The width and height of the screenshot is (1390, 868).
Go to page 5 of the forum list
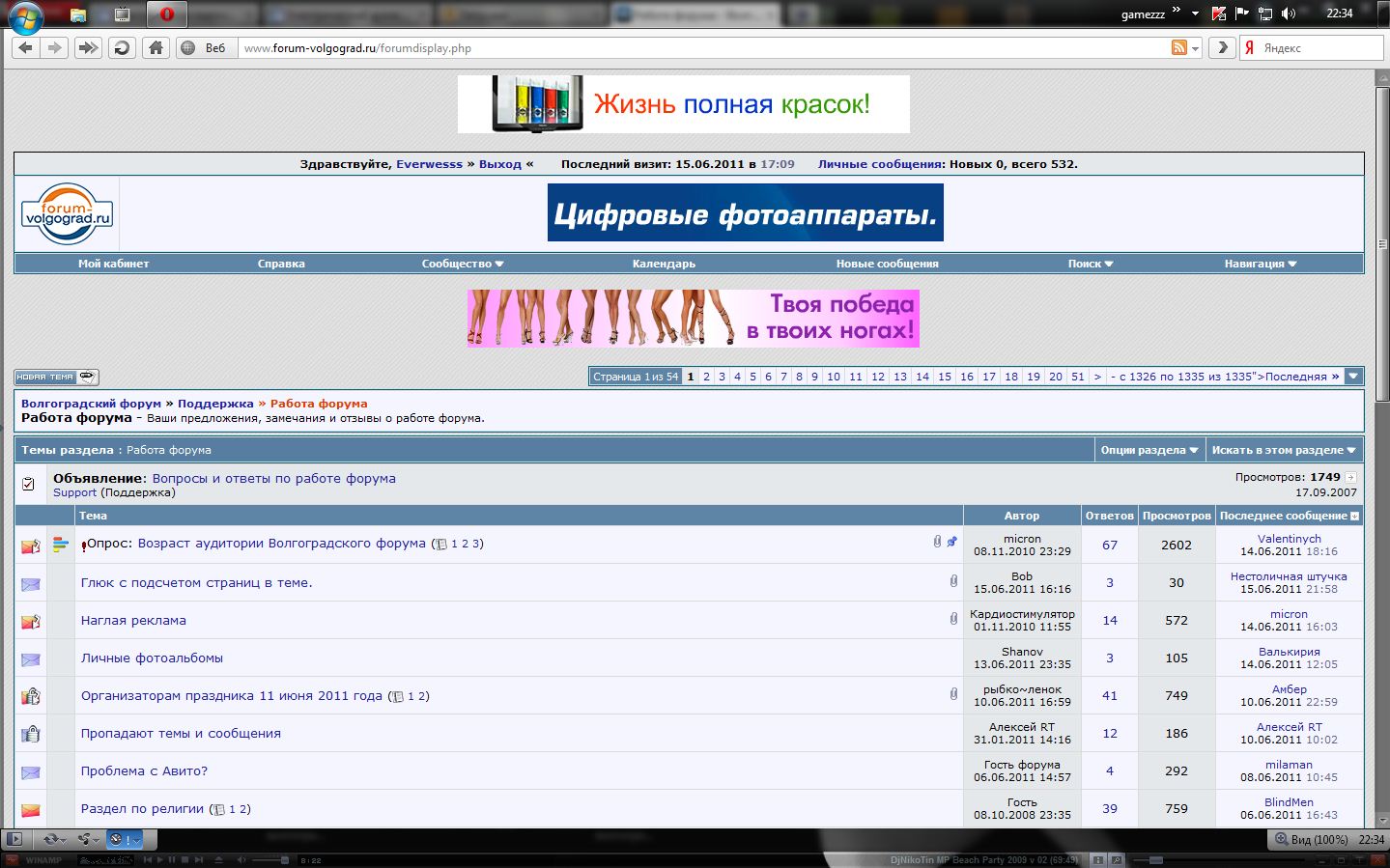(x=752, y=377)
